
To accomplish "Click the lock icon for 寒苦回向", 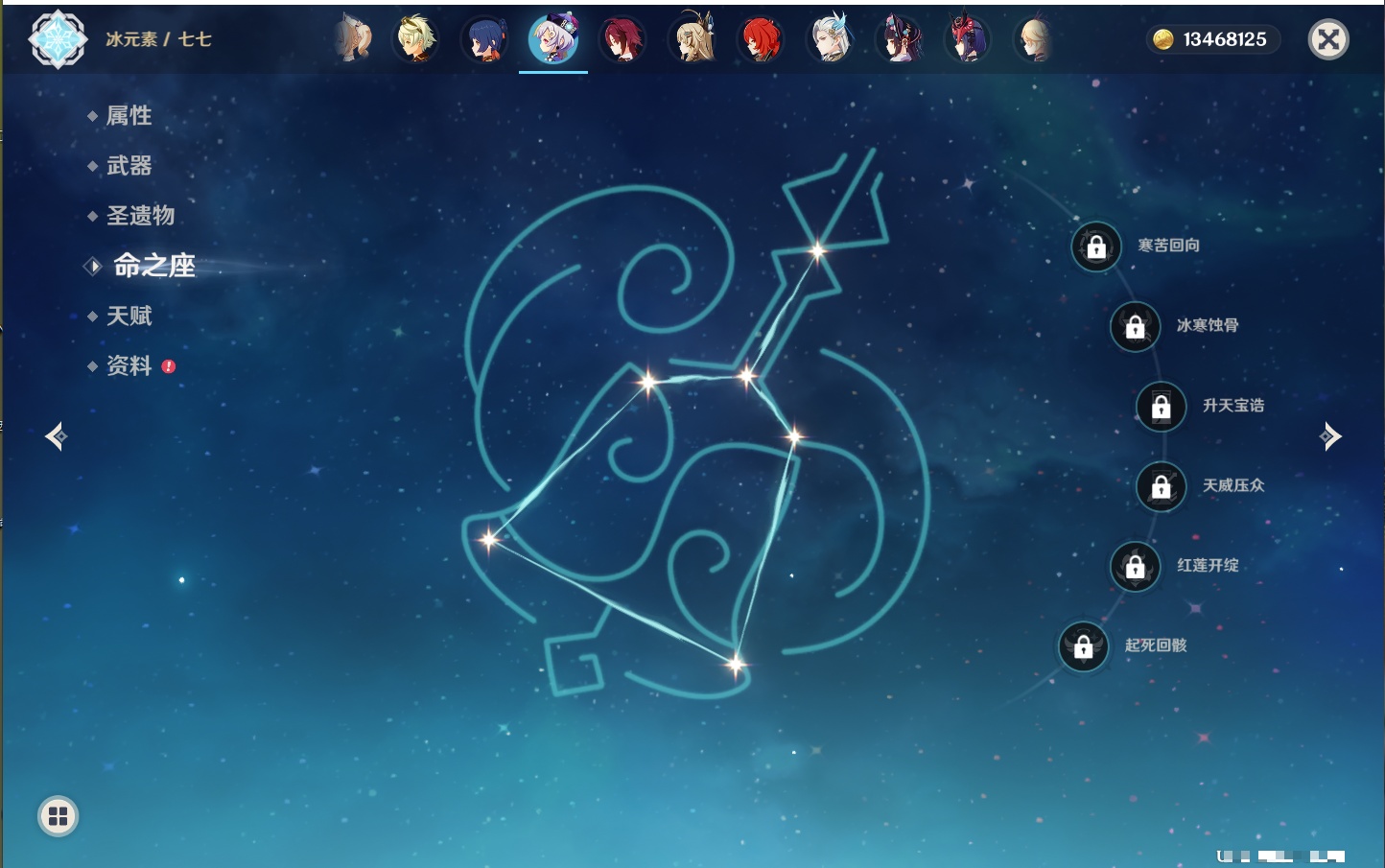I will click(x=1096, y=246).
